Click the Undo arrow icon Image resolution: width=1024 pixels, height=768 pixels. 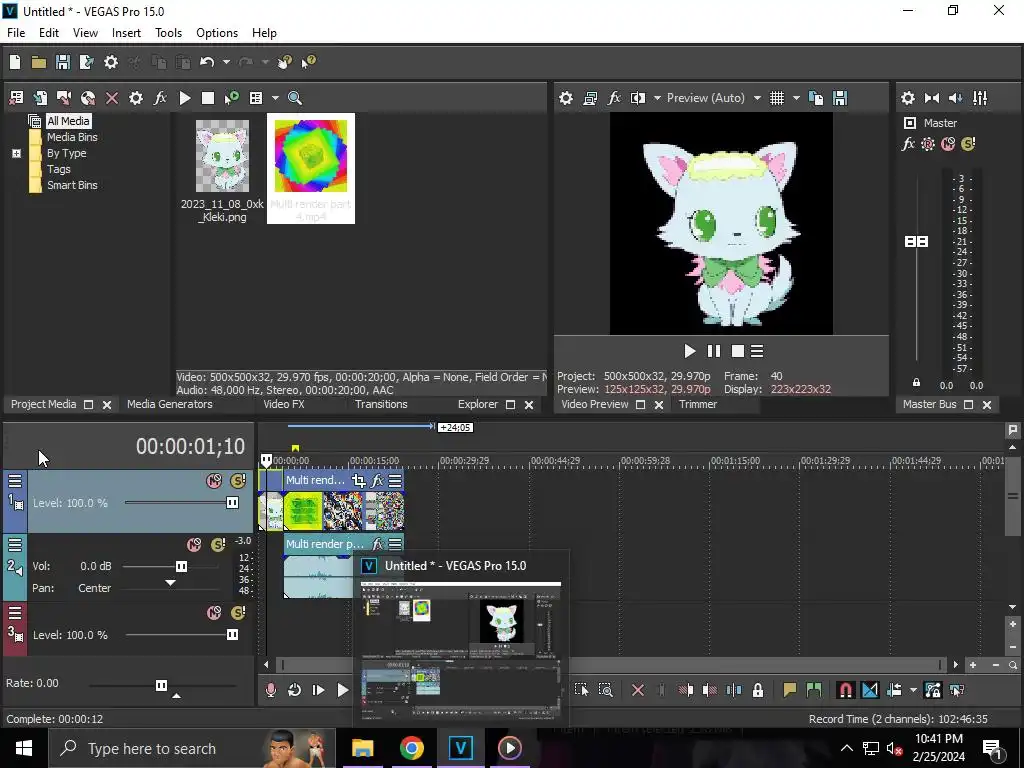pyautogui.click(x=207, y=62)
